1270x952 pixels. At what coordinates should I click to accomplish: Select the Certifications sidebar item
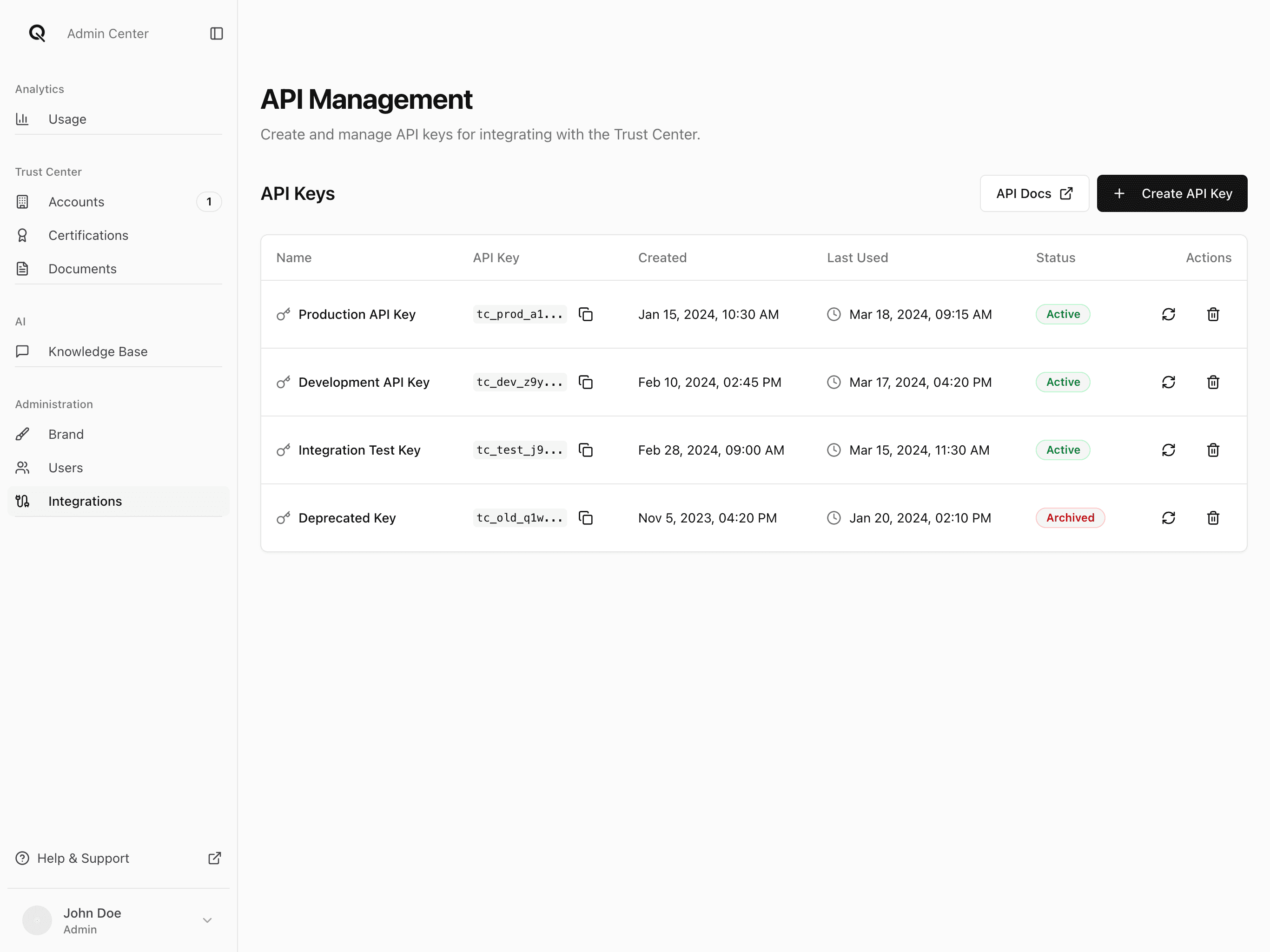pos(88,235)
